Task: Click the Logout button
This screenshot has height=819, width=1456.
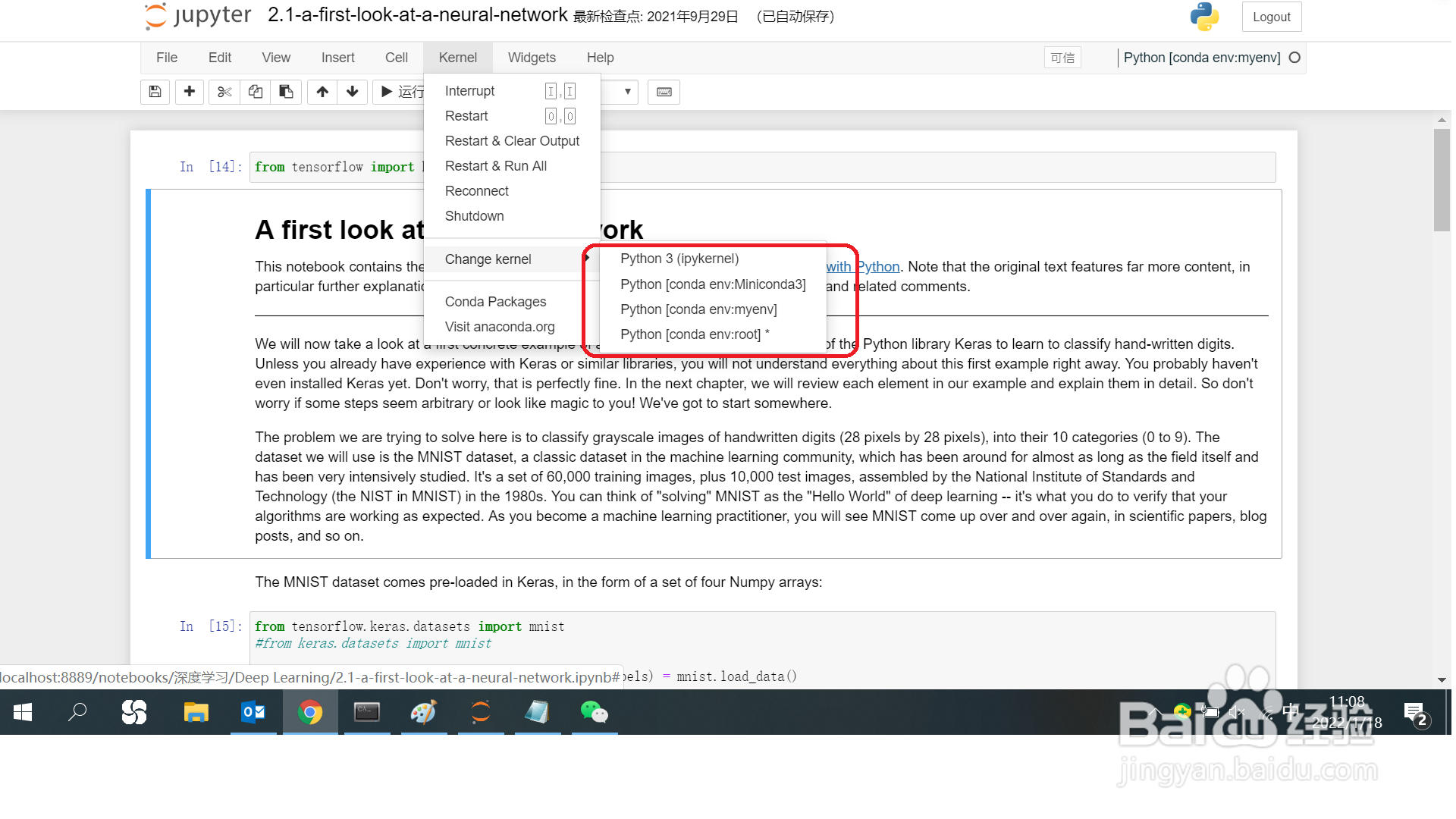Action: pos(1271,17)
